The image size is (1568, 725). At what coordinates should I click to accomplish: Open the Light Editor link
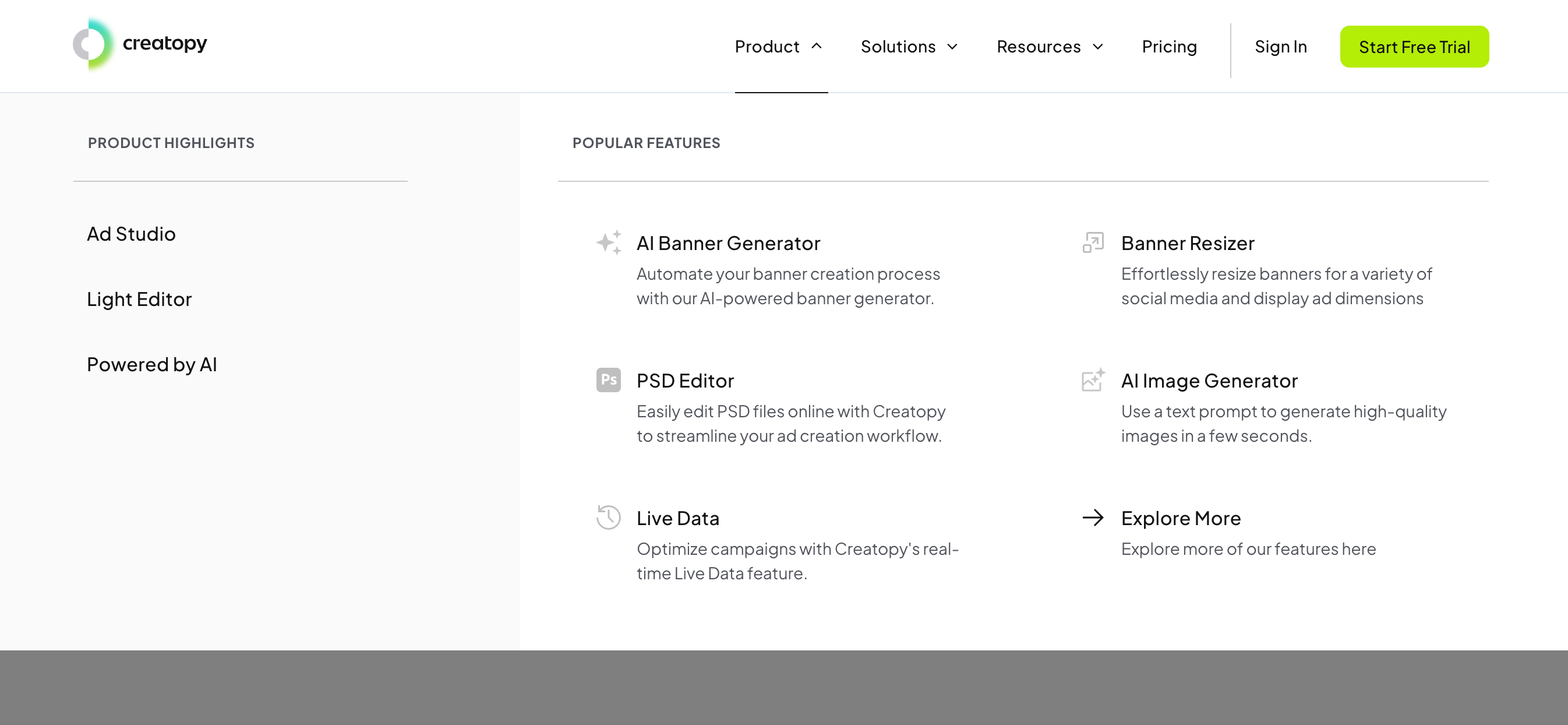[139, 299]
